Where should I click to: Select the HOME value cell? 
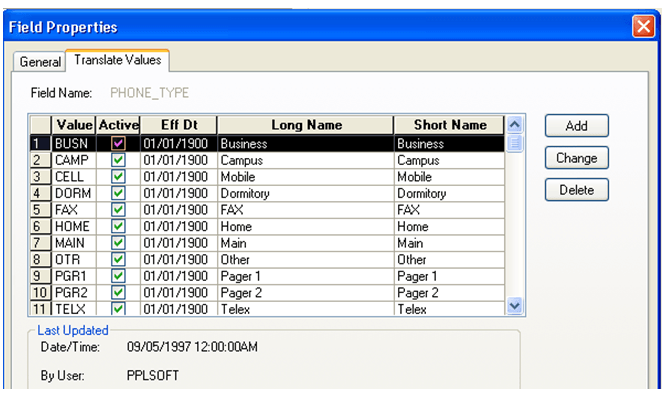[x=74, y=226]
